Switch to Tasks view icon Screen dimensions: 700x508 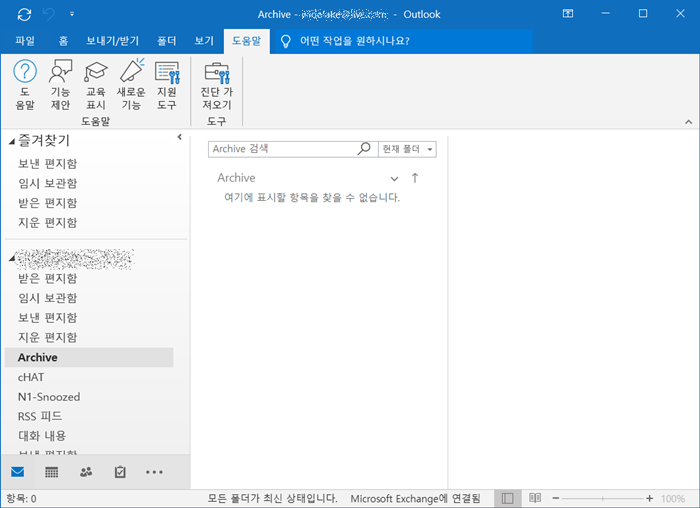120,472
